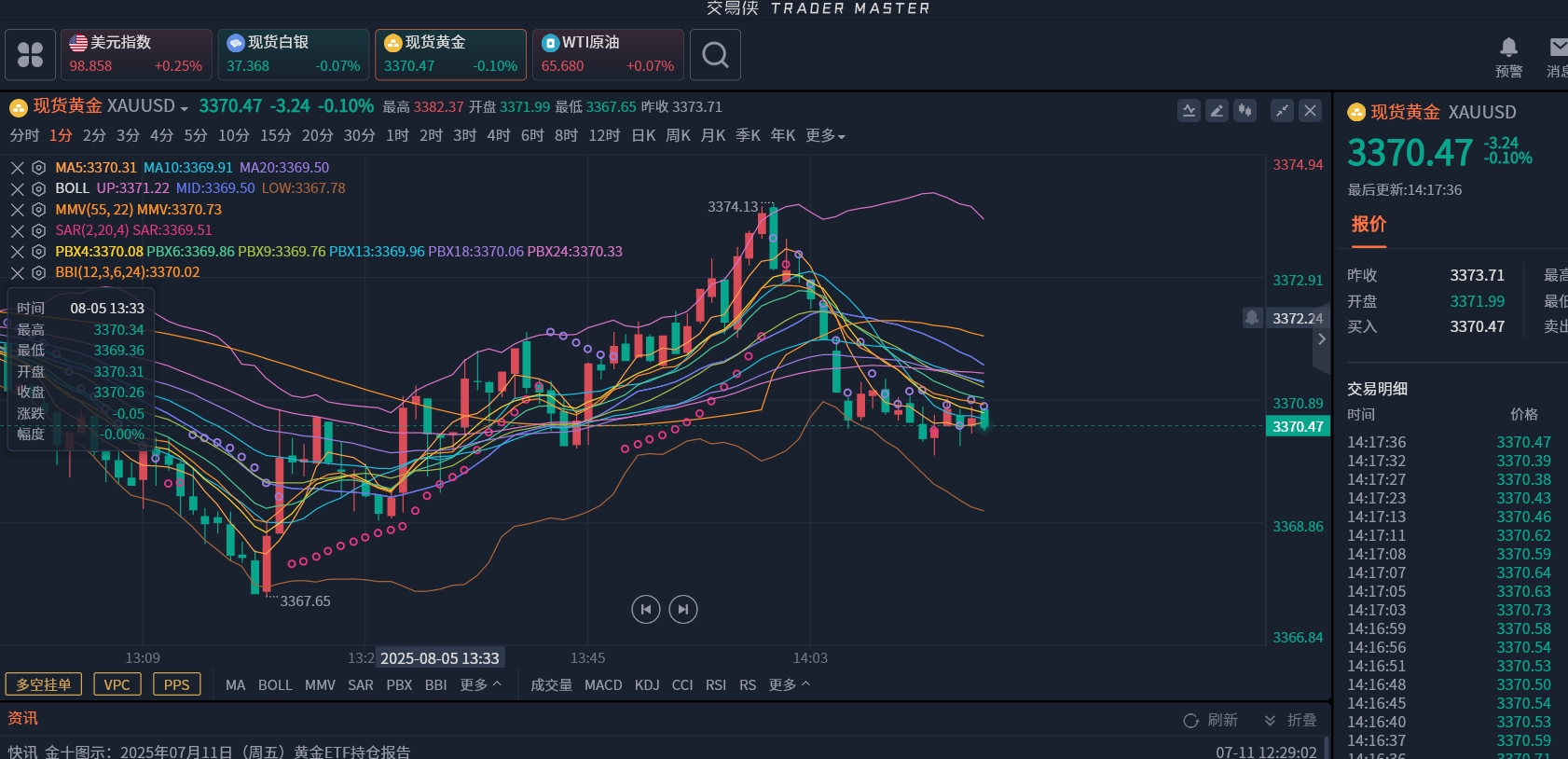Click the VPC button
The height and width of the screenshot is (759, 1568).
(117, 684)
